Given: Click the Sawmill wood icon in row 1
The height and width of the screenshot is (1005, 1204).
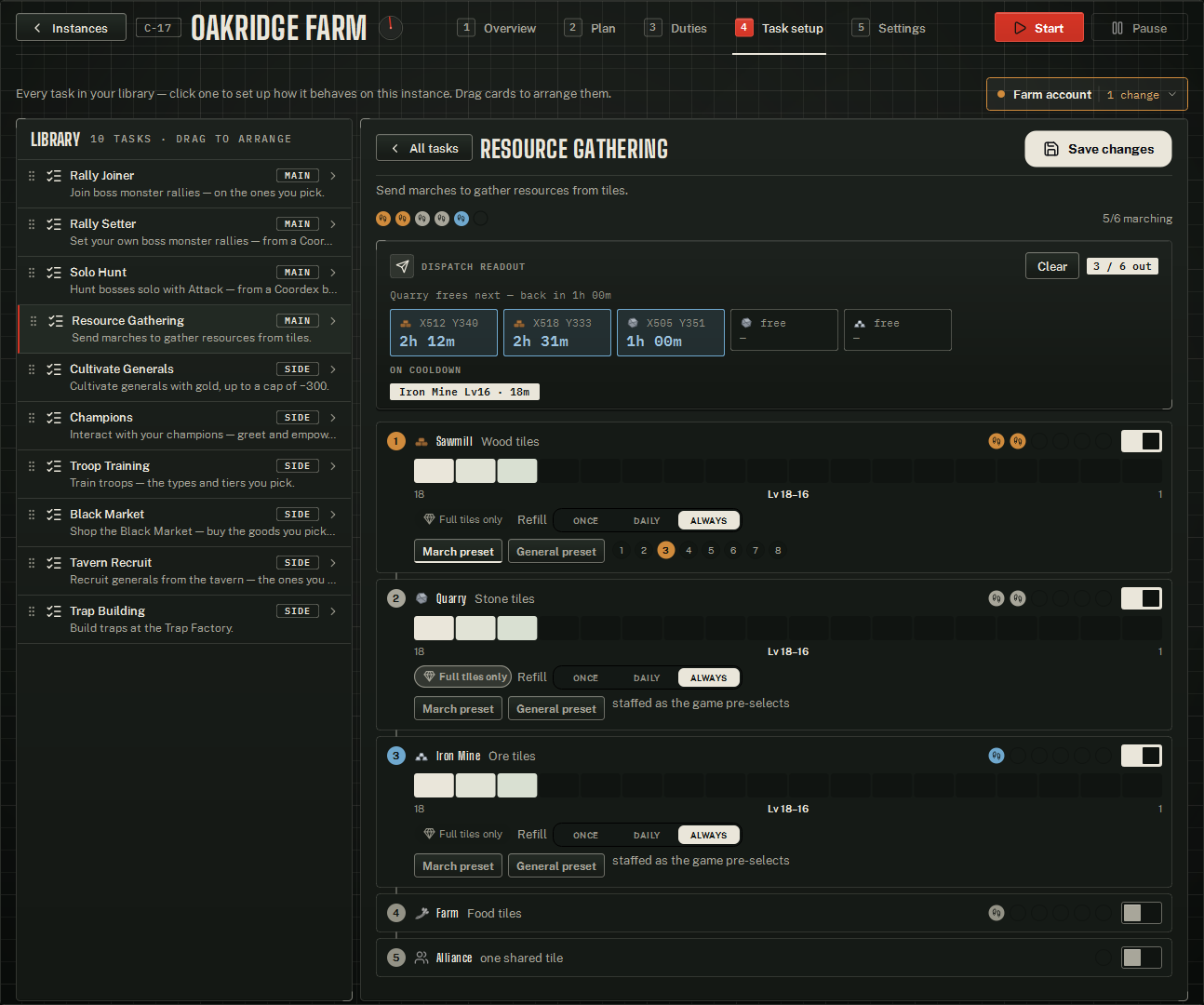Looking at the screenshot, I should [x=421, y=442].
